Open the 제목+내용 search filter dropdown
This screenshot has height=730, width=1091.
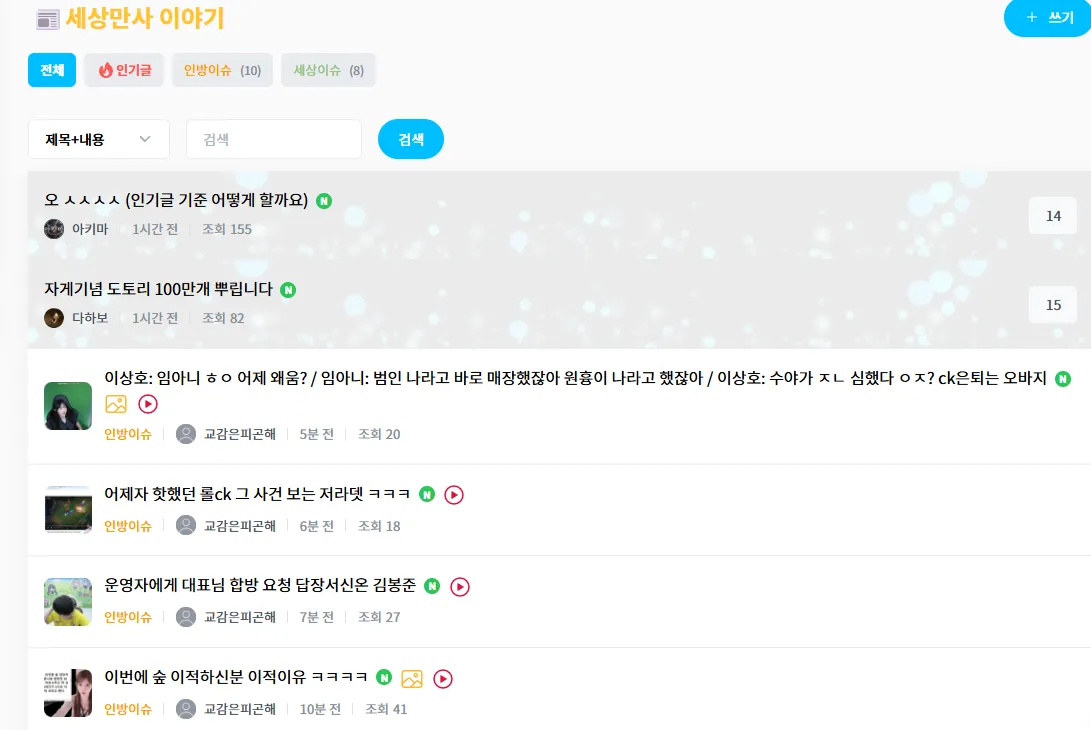pyautogui.click(x=99, y=139)
